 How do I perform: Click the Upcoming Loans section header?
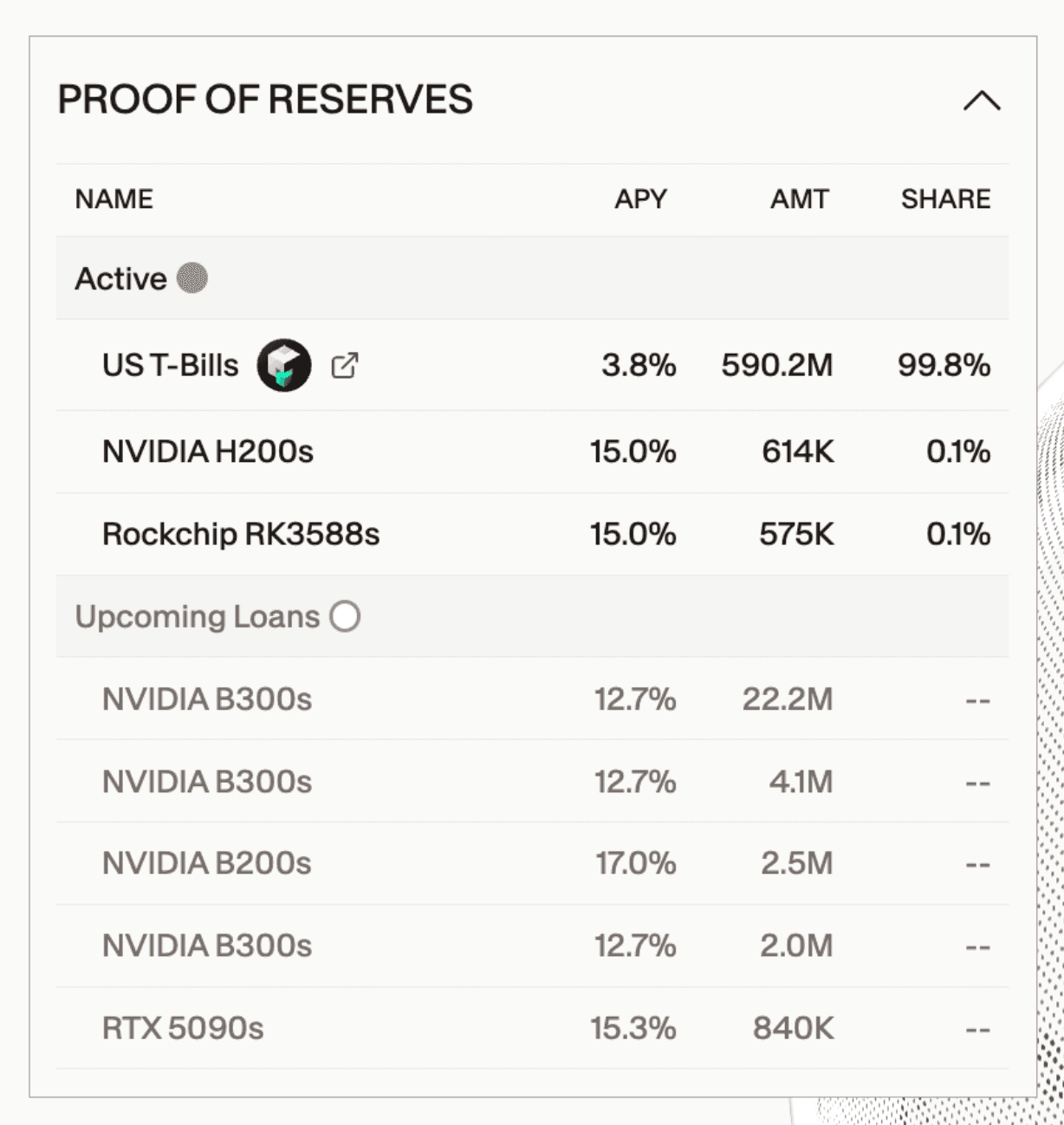tap(198, 616)
